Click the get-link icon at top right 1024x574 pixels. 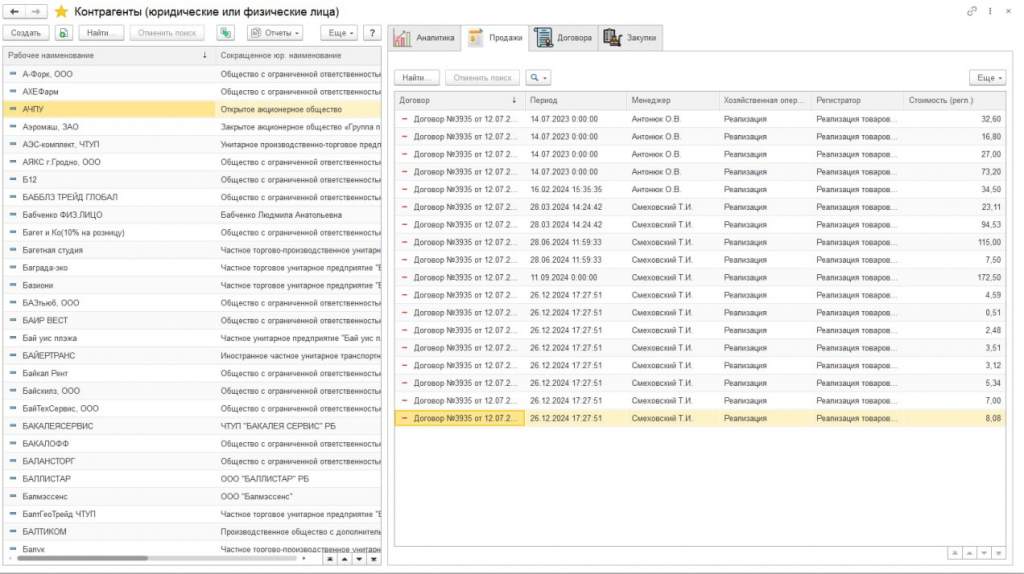972,11
